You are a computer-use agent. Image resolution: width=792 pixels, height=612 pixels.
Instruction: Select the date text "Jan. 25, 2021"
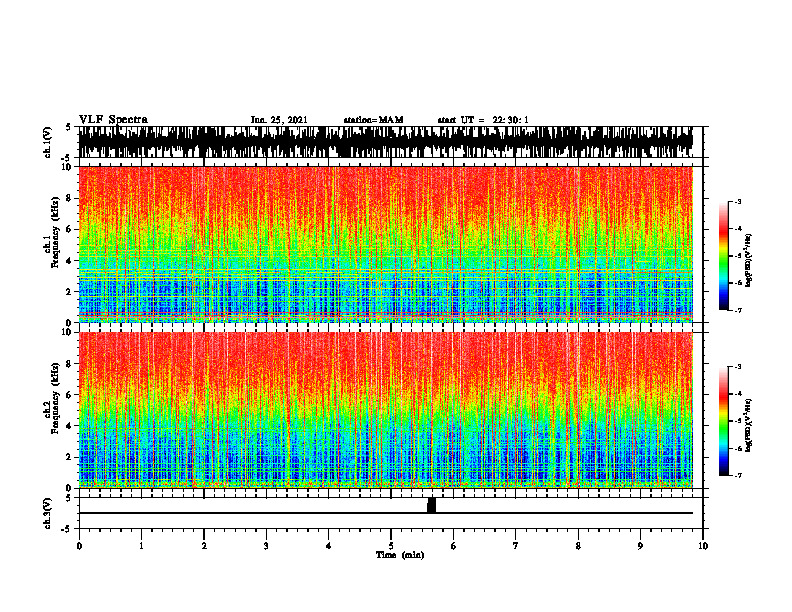(279, 120)
